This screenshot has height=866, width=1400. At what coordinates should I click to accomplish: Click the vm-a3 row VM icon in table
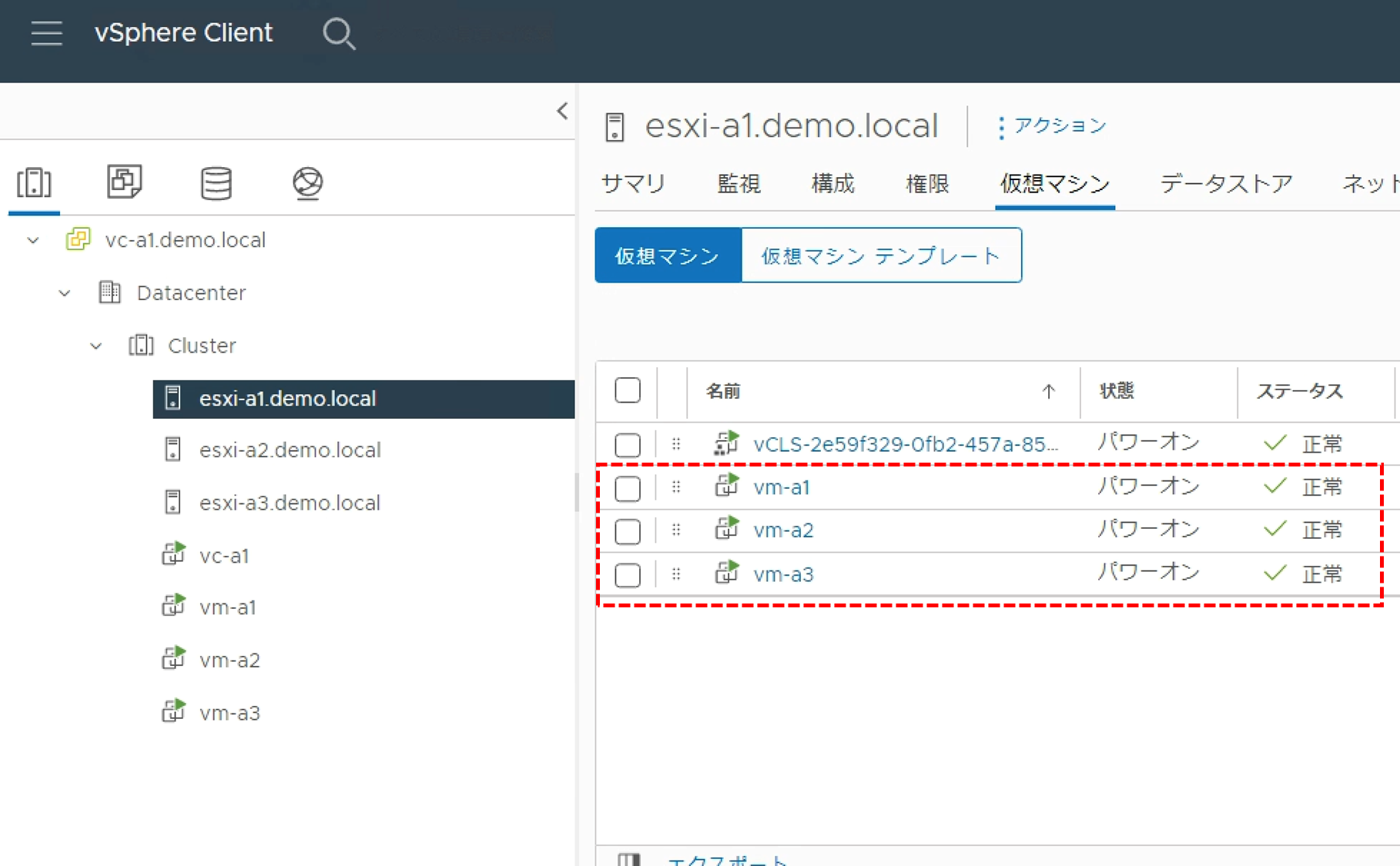pos(726,573)
